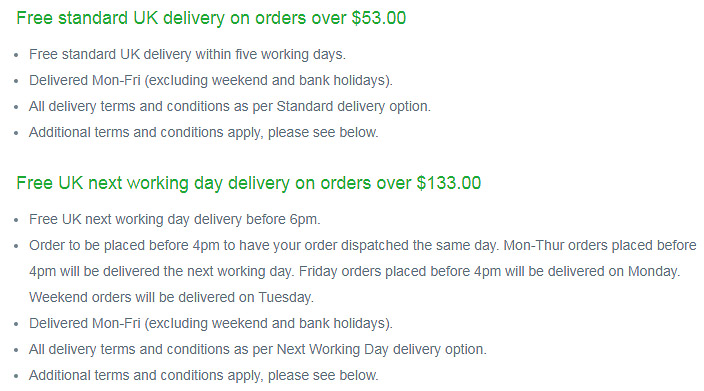Viewport: 704px width, 391px height.
Task: Click last 'Additional terms and conditions apply' line
Action: point(203,376)
